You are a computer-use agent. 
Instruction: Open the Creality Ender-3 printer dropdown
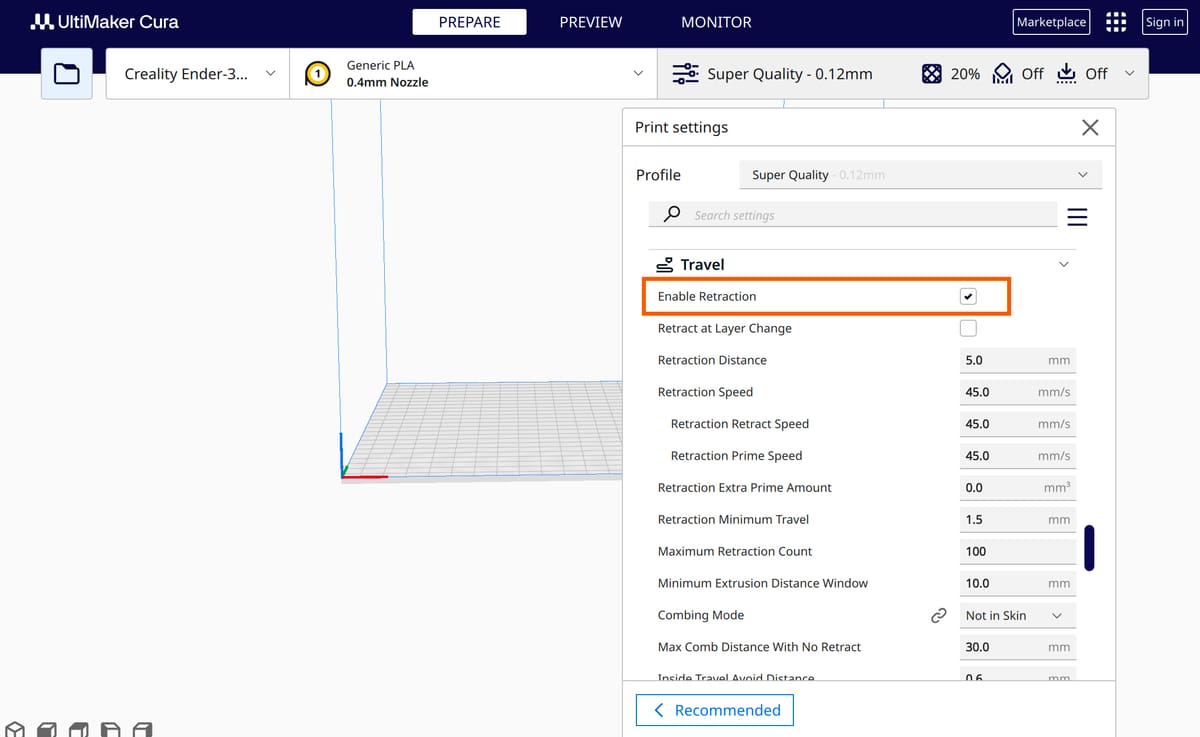click(x=198, y=73)
